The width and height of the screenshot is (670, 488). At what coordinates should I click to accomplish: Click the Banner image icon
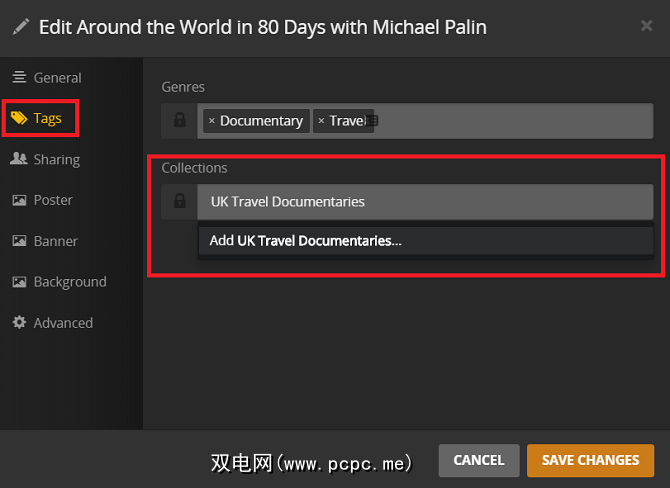click(19, 241)
